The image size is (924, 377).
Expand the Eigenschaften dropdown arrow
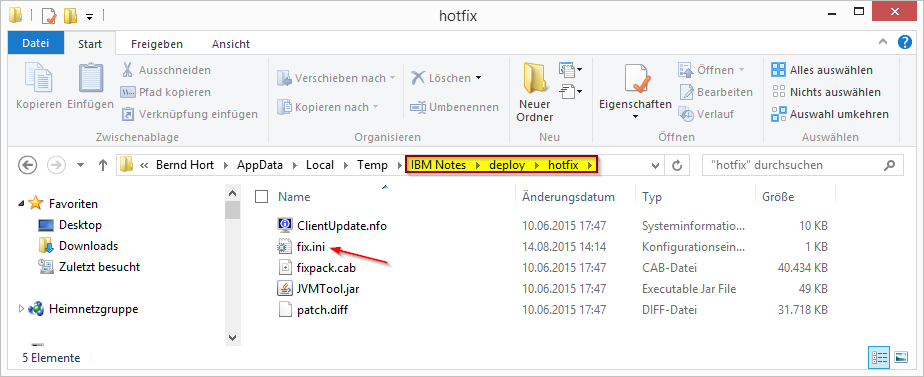click(x=635, y=117)
